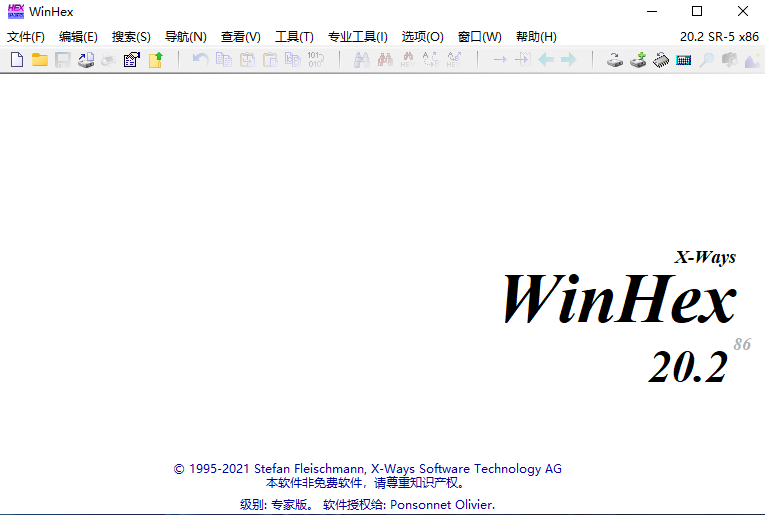This screenshot has height=515, width=765.
Task: Click the Go To Sector arrow icon
Action: [523, 59]
